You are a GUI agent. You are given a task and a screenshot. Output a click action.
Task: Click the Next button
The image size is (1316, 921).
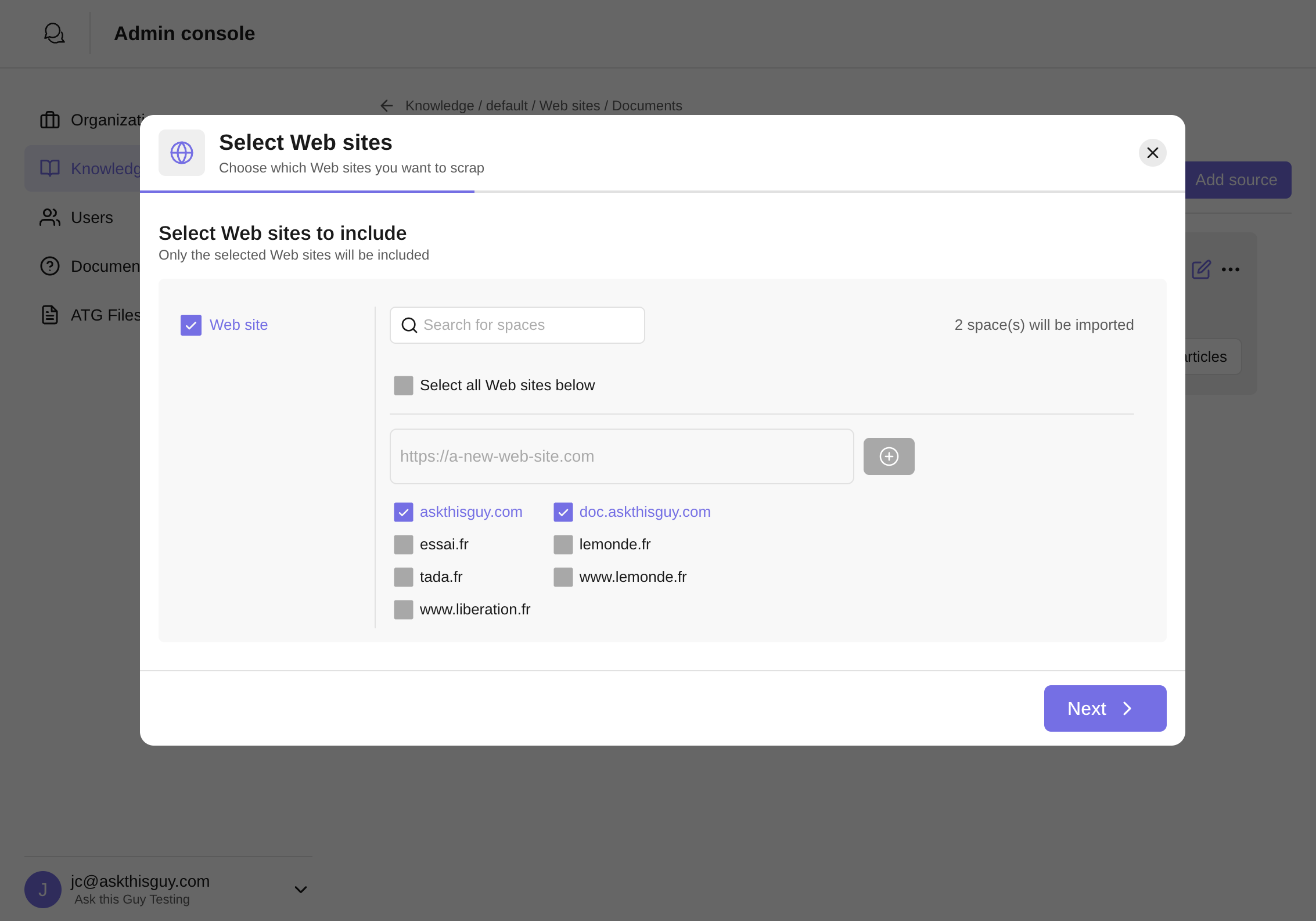click(x=1104, y=708)
